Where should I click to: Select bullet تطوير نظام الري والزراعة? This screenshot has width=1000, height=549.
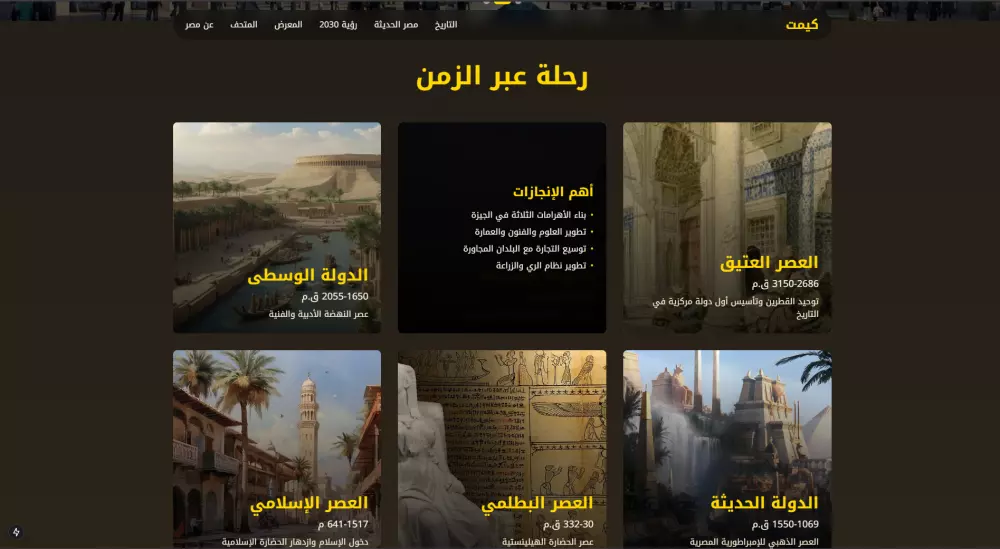(541, 265)
